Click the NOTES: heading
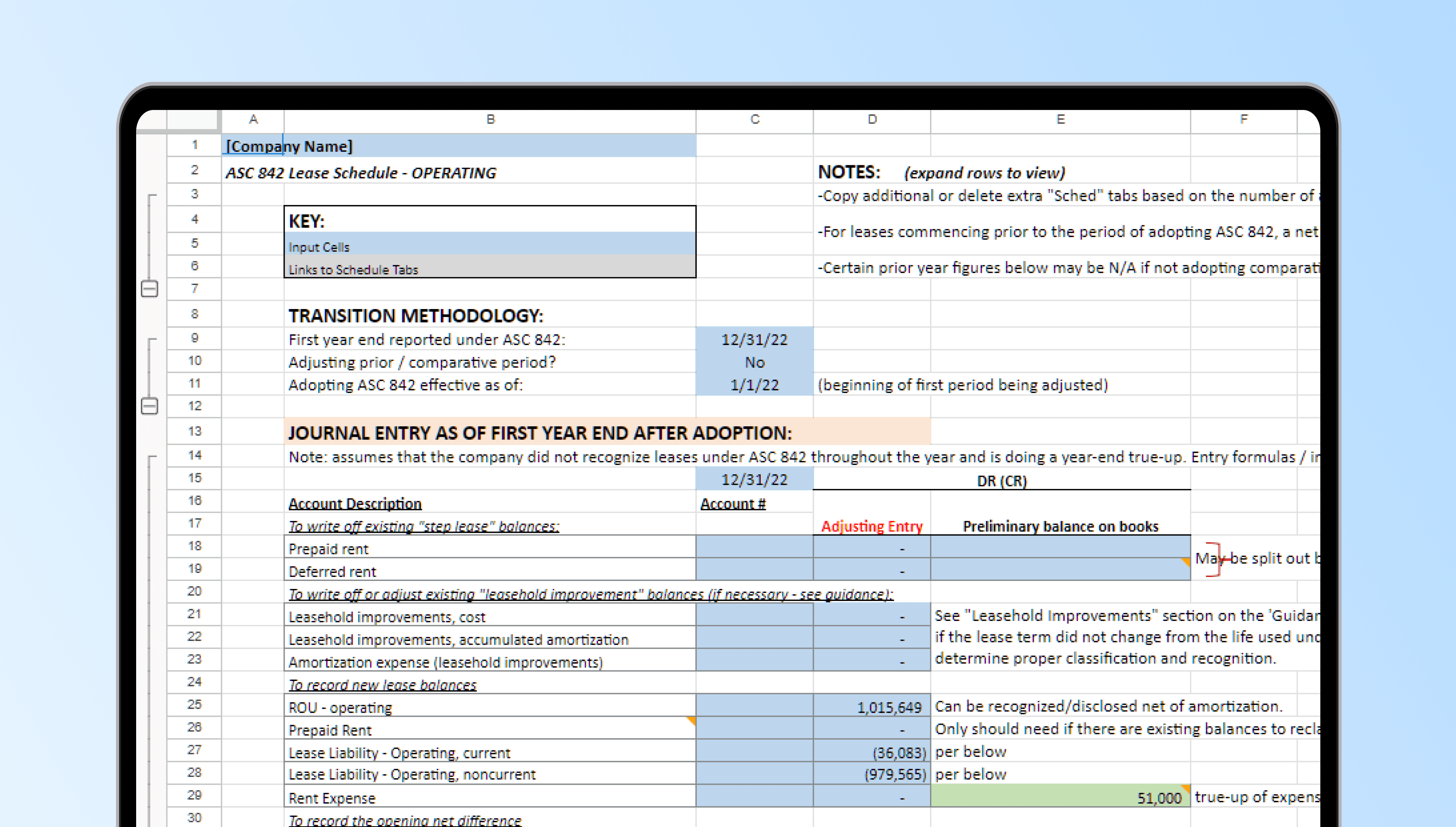The height and width of the screenshot is (827, 1456). click(849, 172)
